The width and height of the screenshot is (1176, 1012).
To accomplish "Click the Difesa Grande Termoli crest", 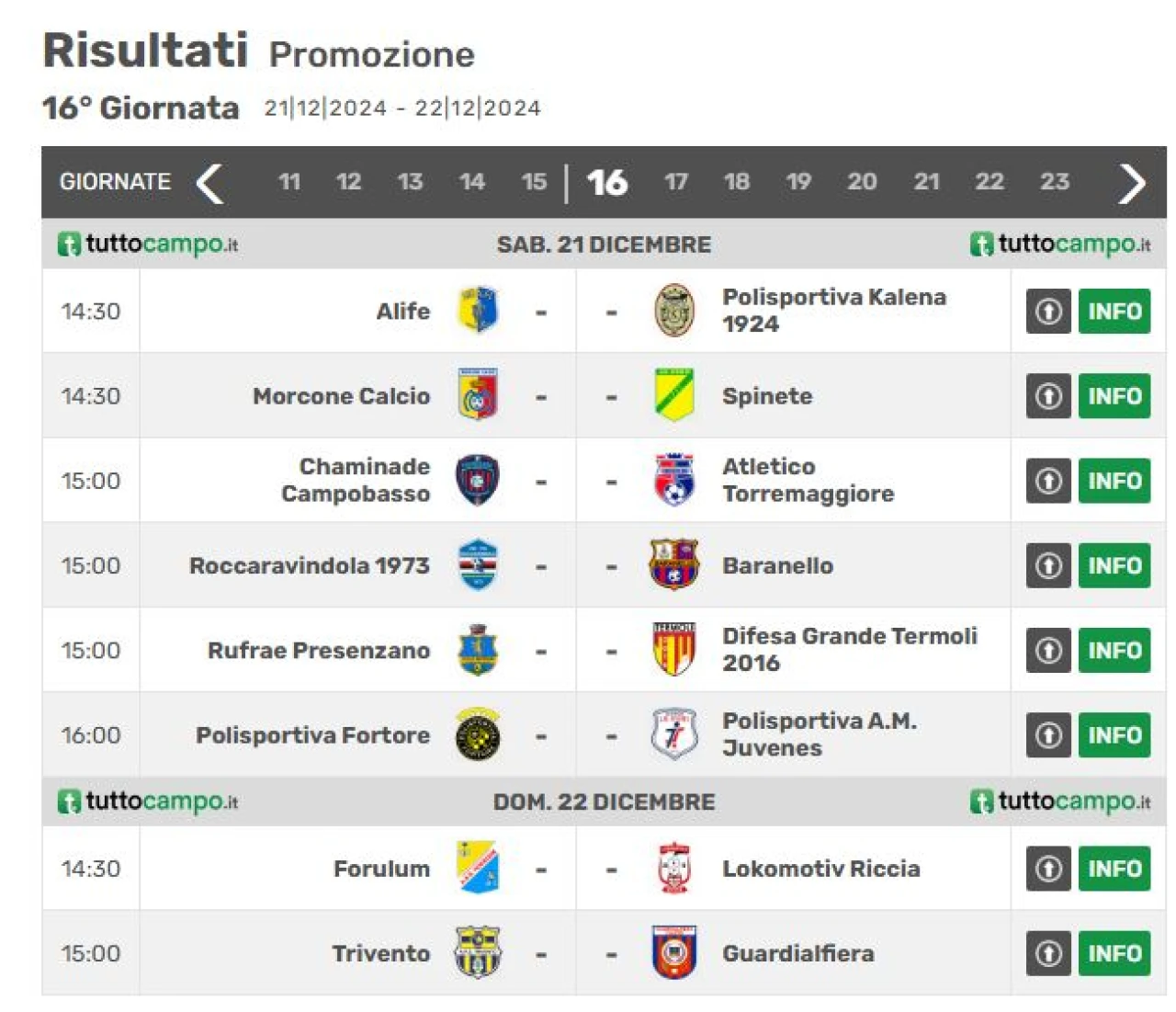I will [674, 649].
